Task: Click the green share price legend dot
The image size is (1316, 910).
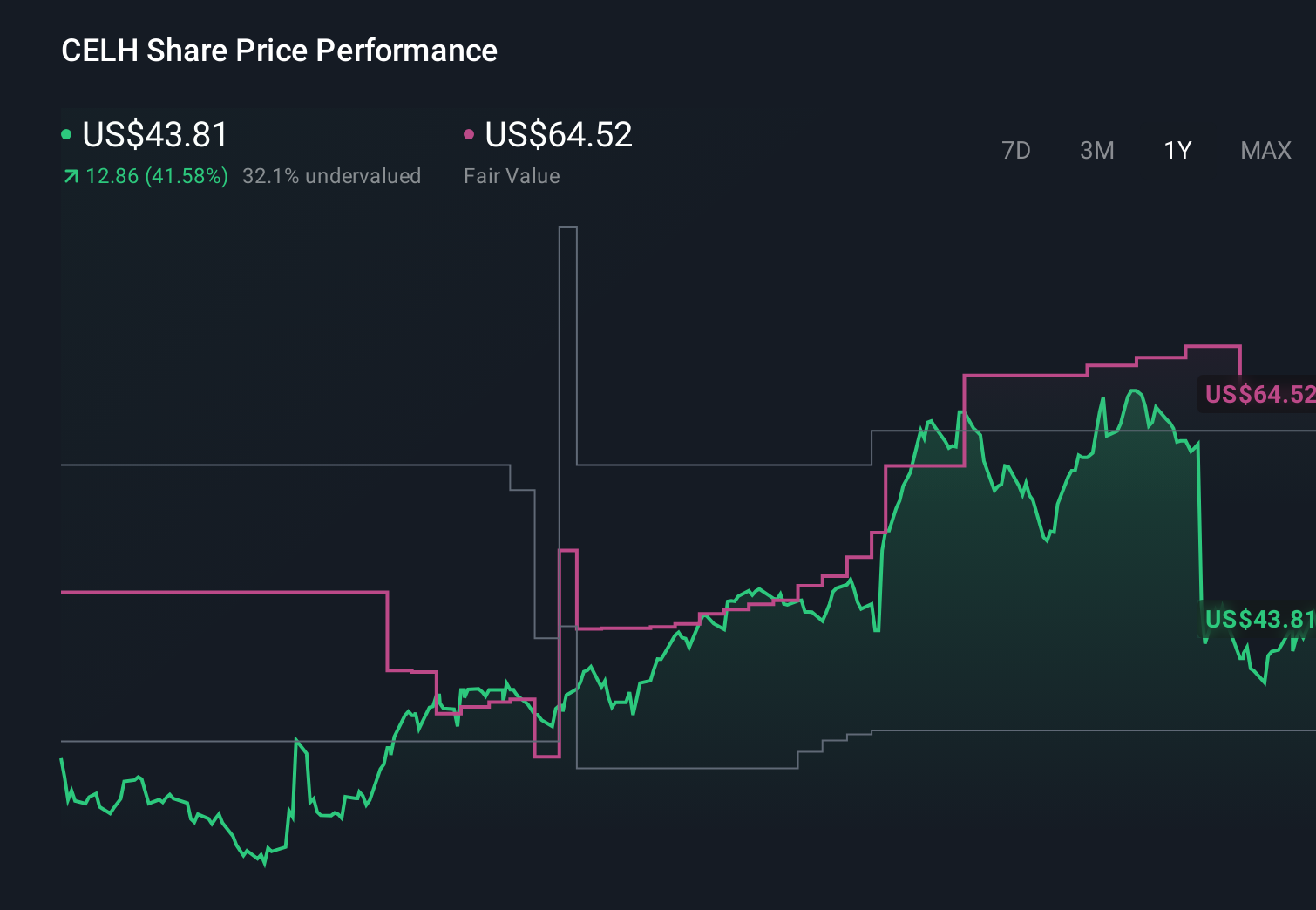Action: (66, 134)
